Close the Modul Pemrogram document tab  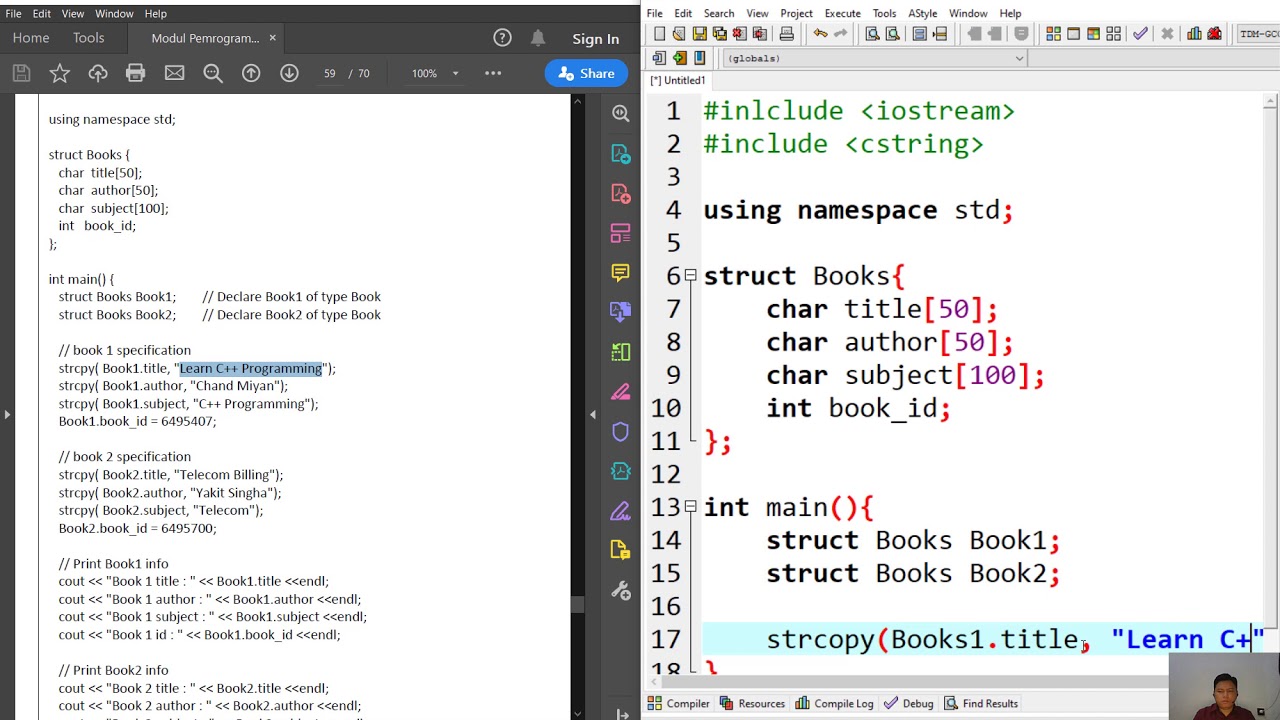point(272,38)
